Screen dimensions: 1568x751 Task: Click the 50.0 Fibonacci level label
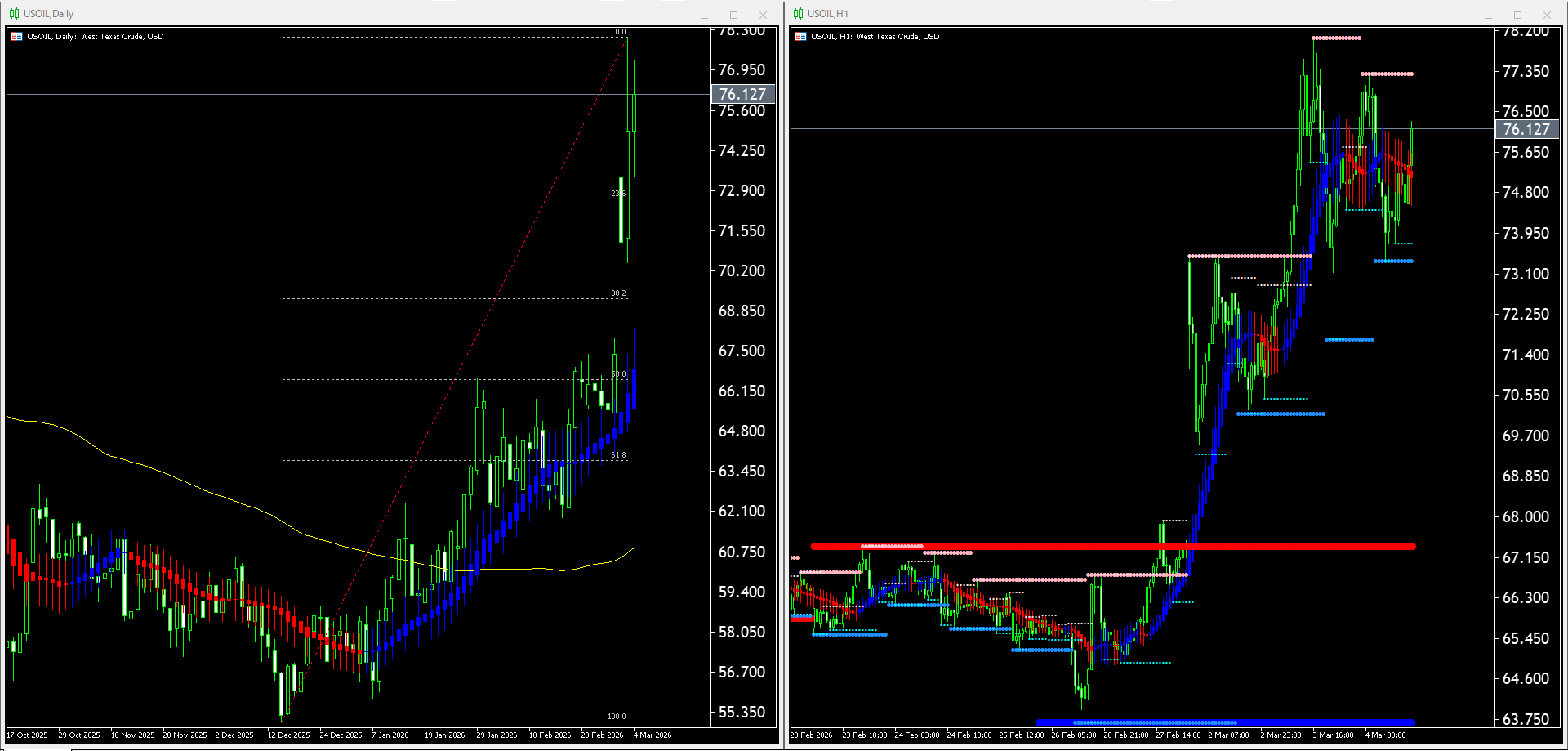tap(618, 374)
